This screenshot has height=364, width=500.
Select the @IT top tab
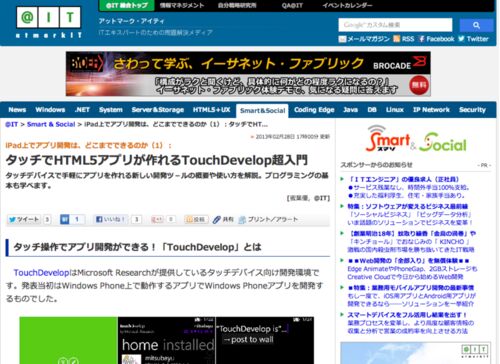(x=127, y=5)
